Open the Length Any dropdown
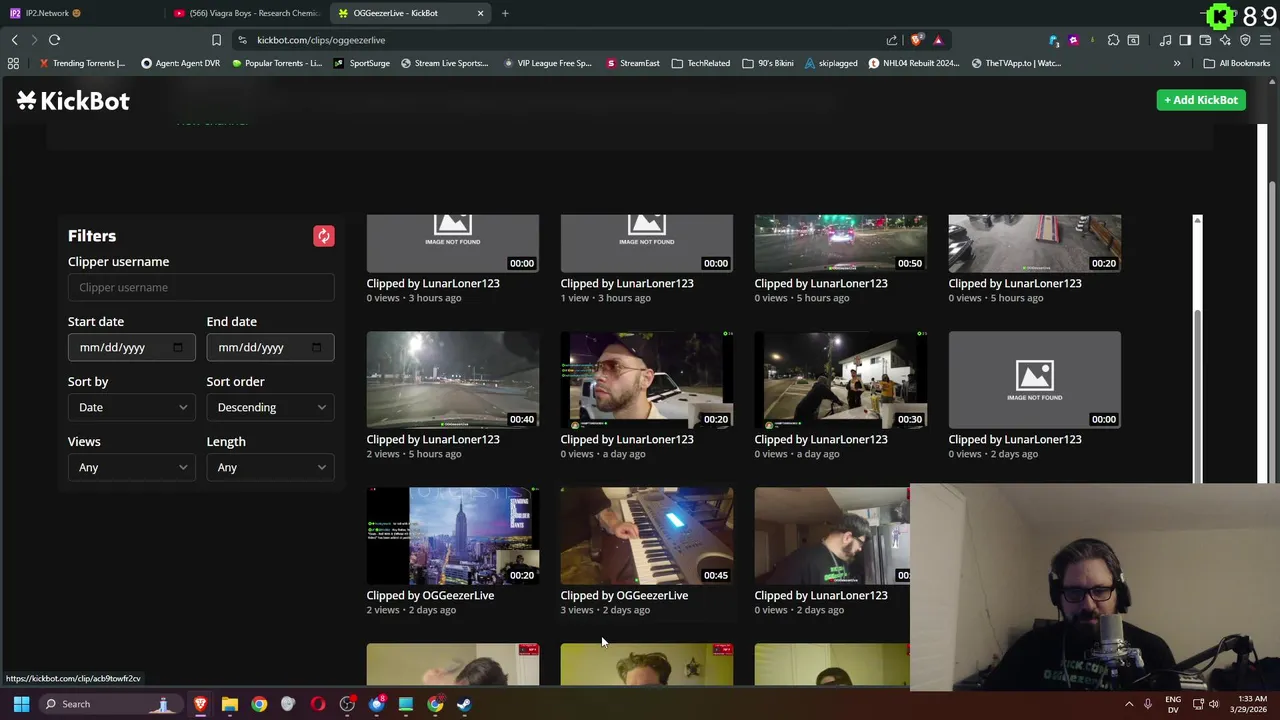This screenshot has width=1280, height=720. point(270,467)
